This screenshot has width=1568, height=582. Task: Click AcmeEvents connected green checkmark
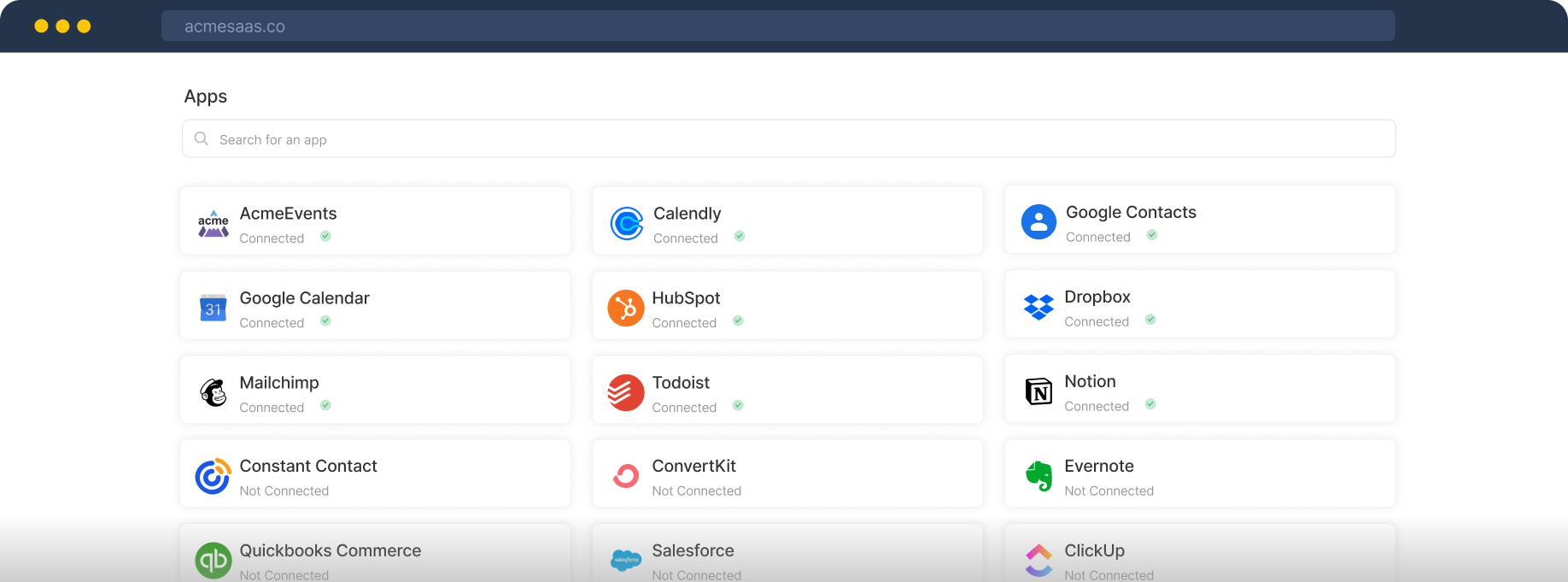click(325, 237)
